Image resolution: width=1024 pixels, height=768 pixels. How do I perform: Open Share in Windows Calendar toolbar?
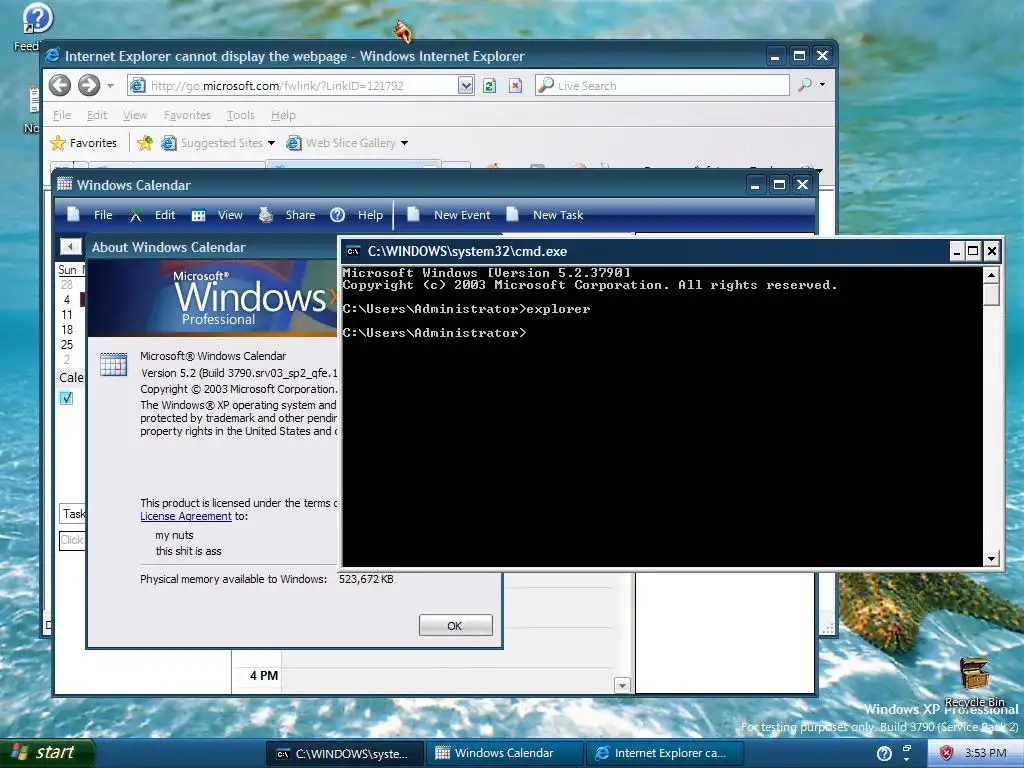tap(287, 215)
